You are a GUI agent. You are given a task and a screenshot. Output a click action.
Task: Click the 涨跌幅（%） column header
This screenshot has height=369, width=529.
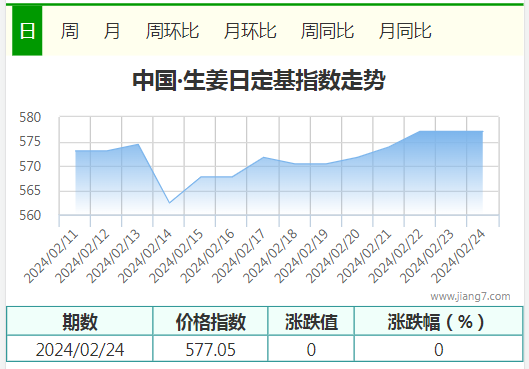(x=439, y=321)
